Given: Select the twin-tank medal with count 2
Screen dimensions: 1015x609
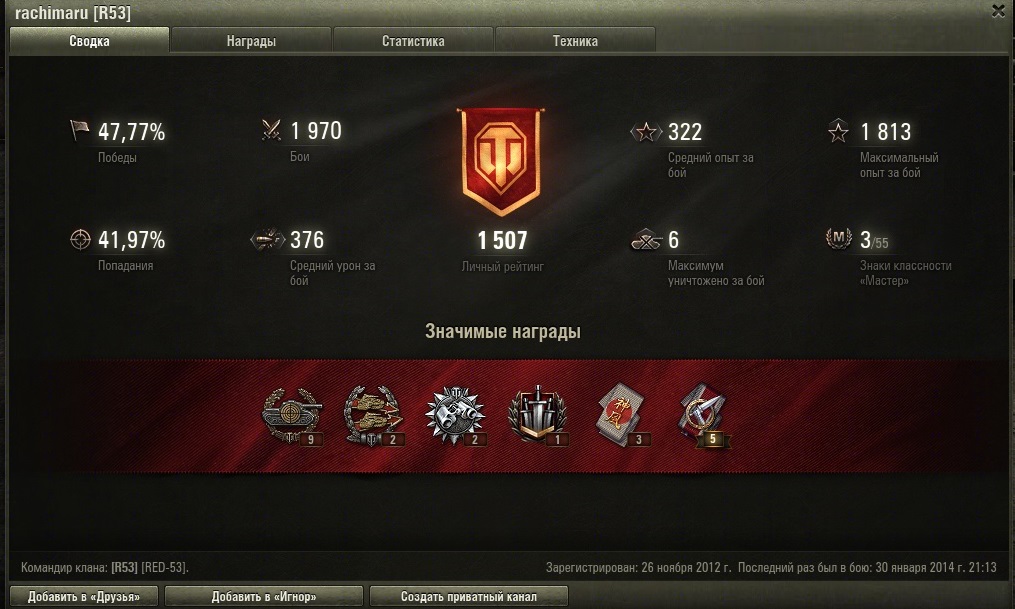Looking at the screenshot, I should point(374,416).
